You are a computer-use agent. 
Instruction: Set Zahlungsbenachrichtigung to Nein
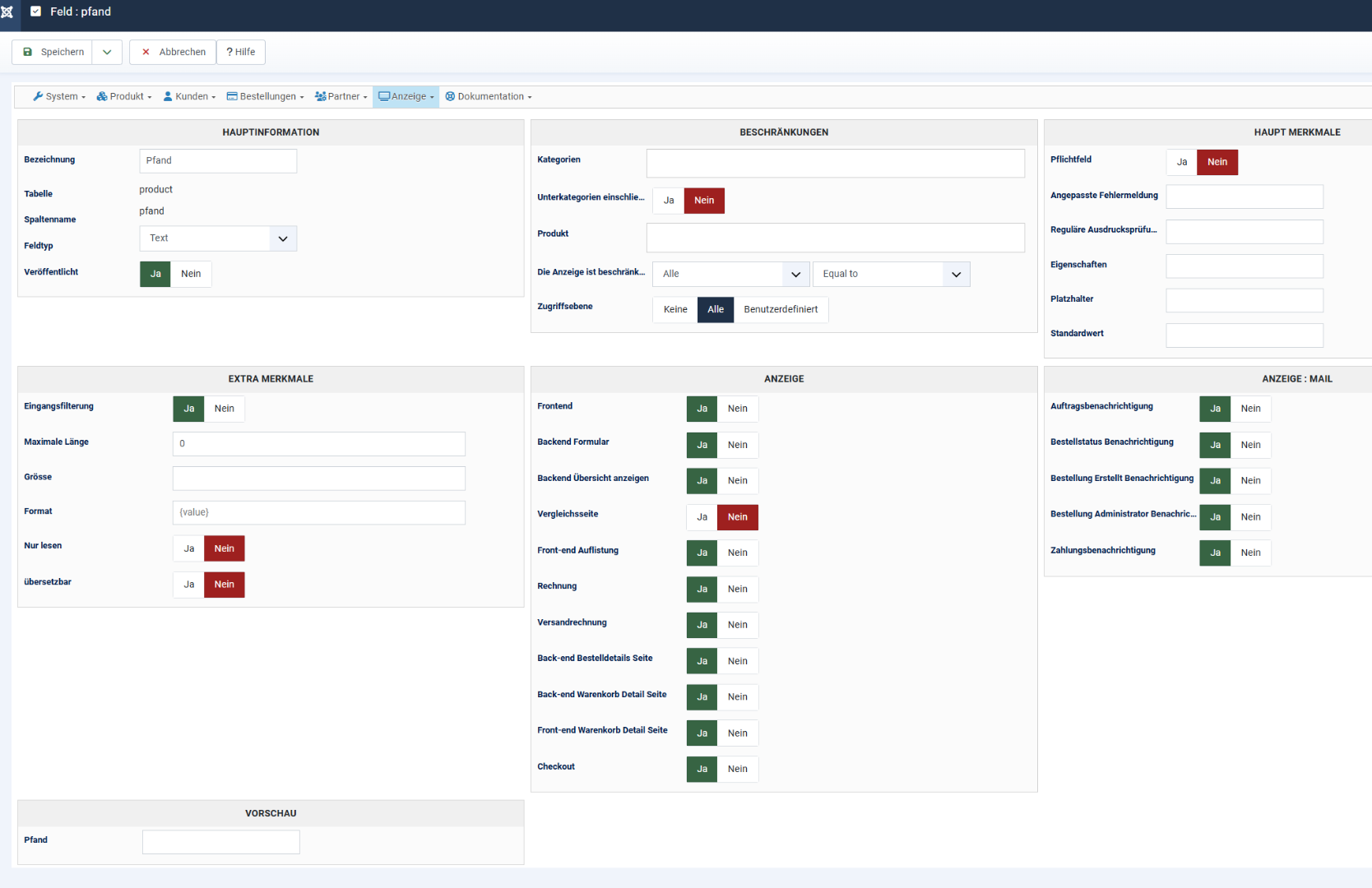[1251, 553]
